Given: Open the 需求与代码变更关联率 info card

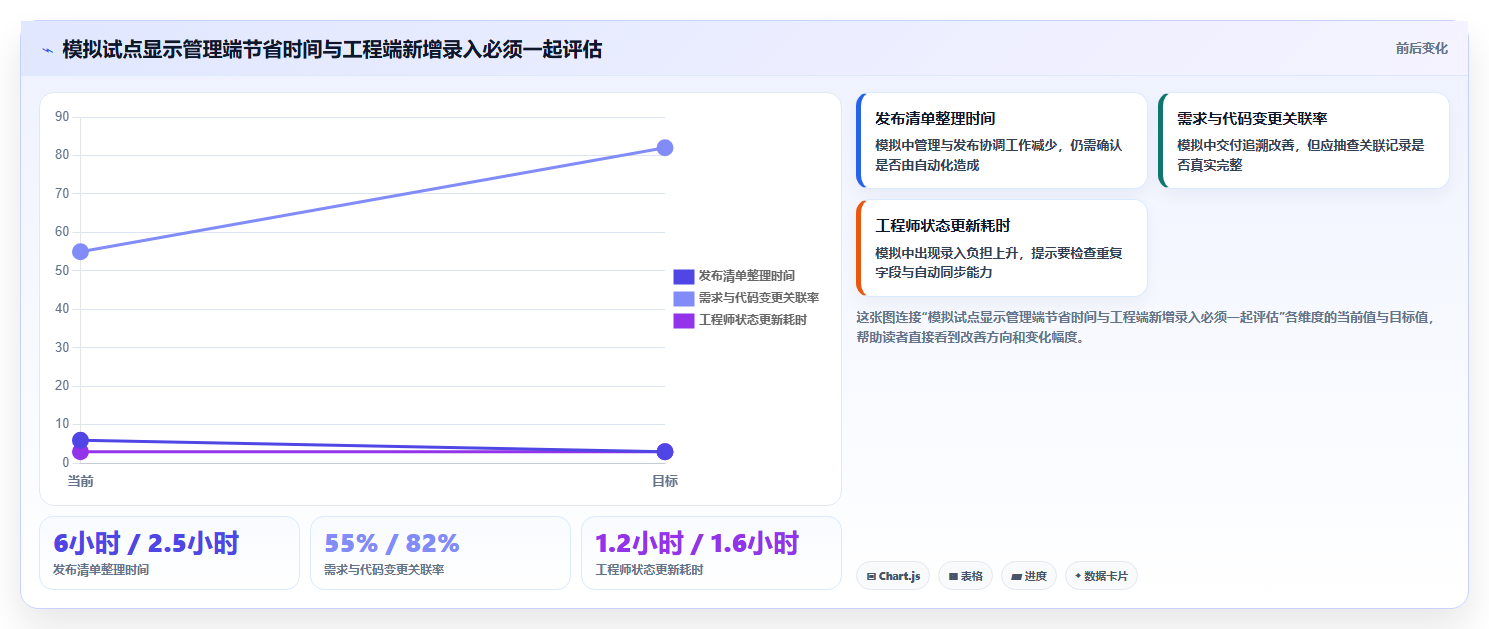Looking at the screenshot, I should (1304, 140).
